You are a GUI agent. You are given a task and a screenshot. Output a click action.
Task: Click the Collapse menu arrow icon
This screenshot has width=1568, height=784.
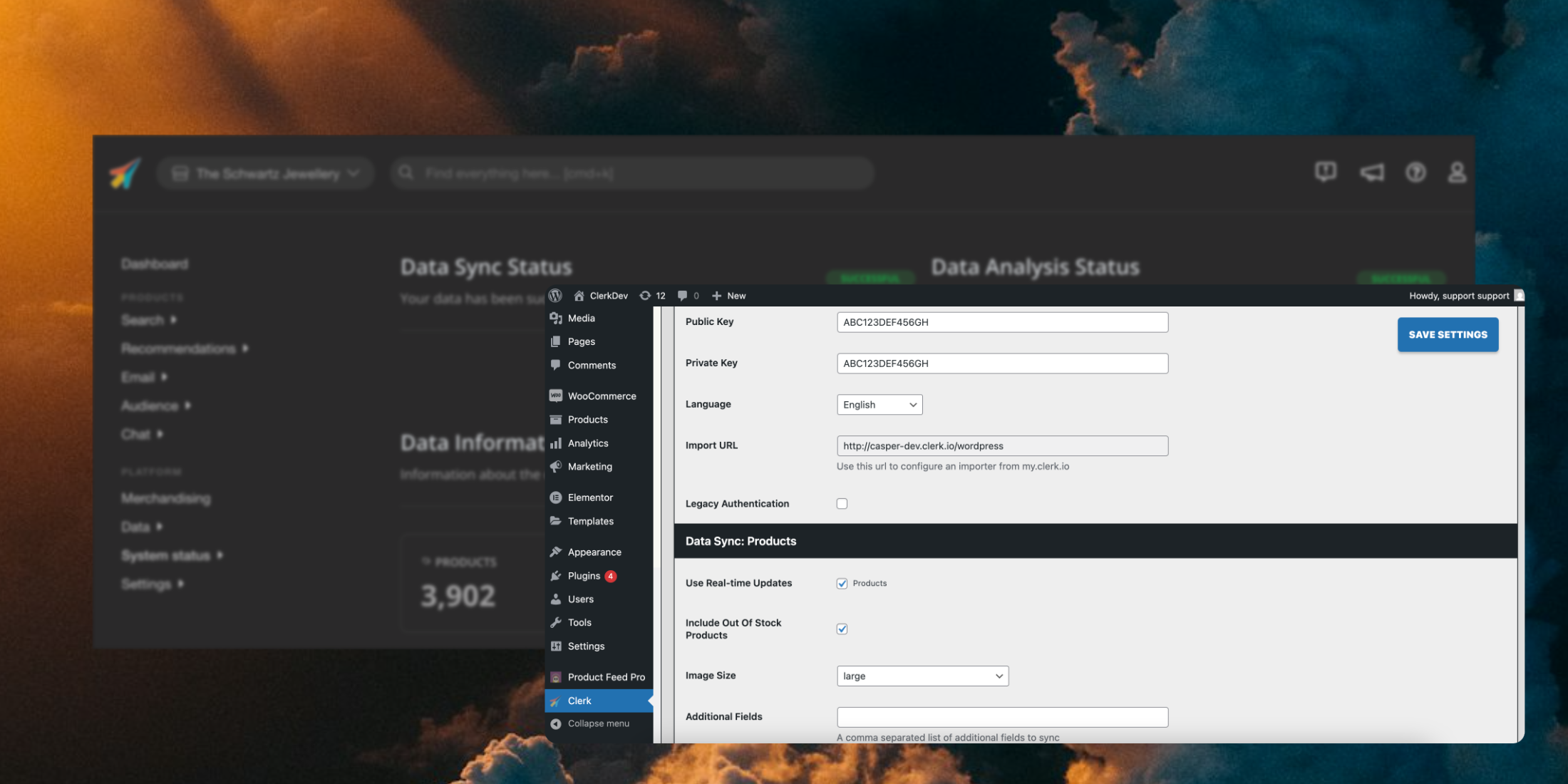coord(556,723)
